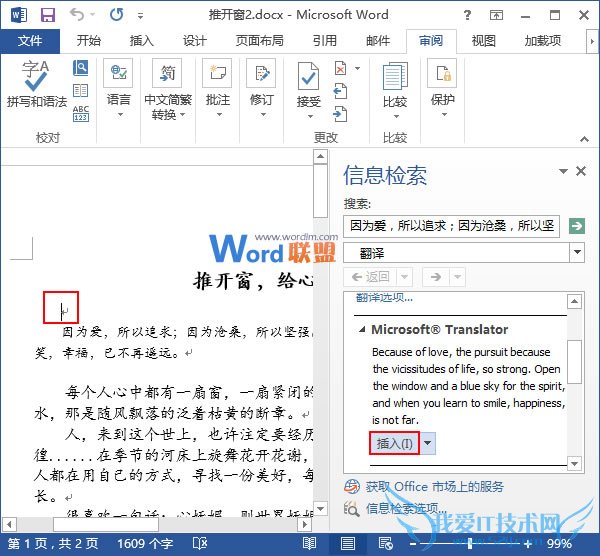This screenshot has height=556, width=600.
Task: Click the Ribbon Display Options icon
Action: [x=496, y=15]
